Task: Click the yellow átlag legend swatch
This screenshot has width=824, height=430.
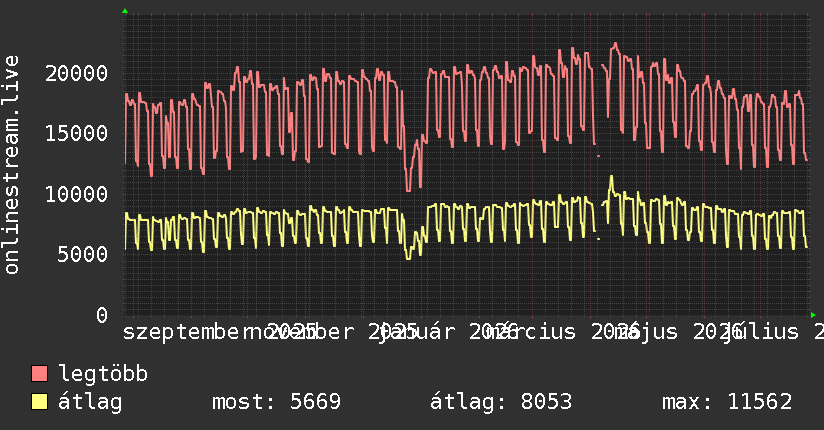Action: [39, 401]
